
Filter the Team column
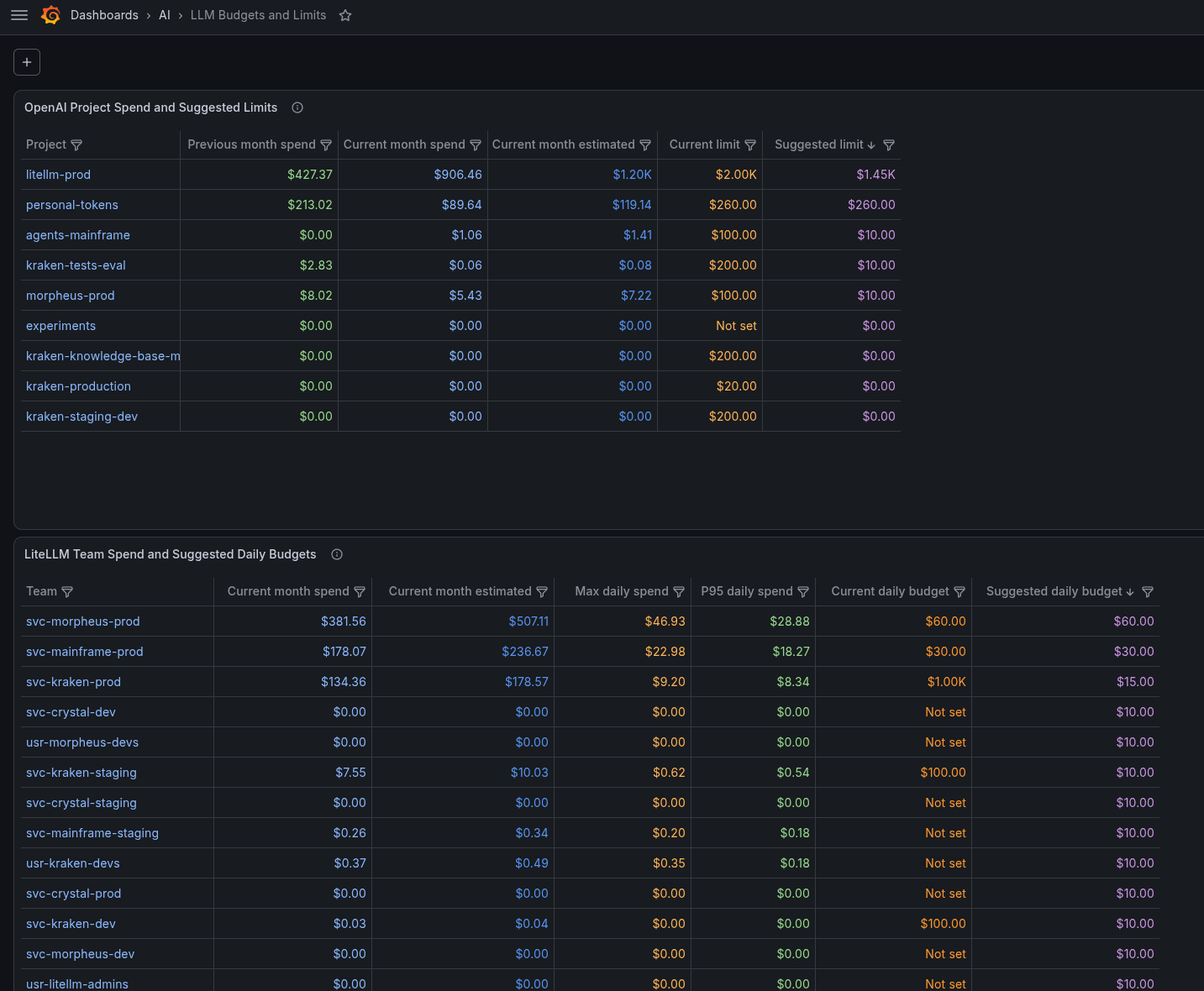coord(67,592)
